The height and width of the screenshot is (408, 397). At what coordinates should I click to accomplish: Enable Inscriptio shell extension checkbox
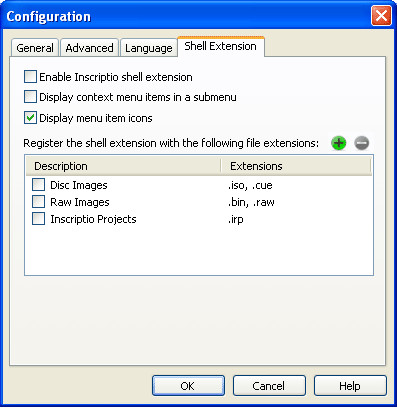tap(30, 77)
